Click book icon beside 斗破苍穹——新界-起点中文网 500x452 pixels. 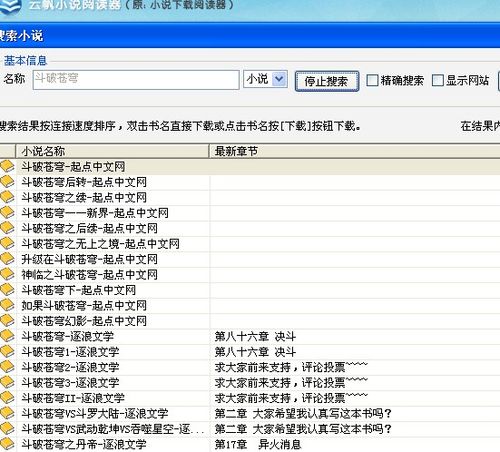[7, 212]
